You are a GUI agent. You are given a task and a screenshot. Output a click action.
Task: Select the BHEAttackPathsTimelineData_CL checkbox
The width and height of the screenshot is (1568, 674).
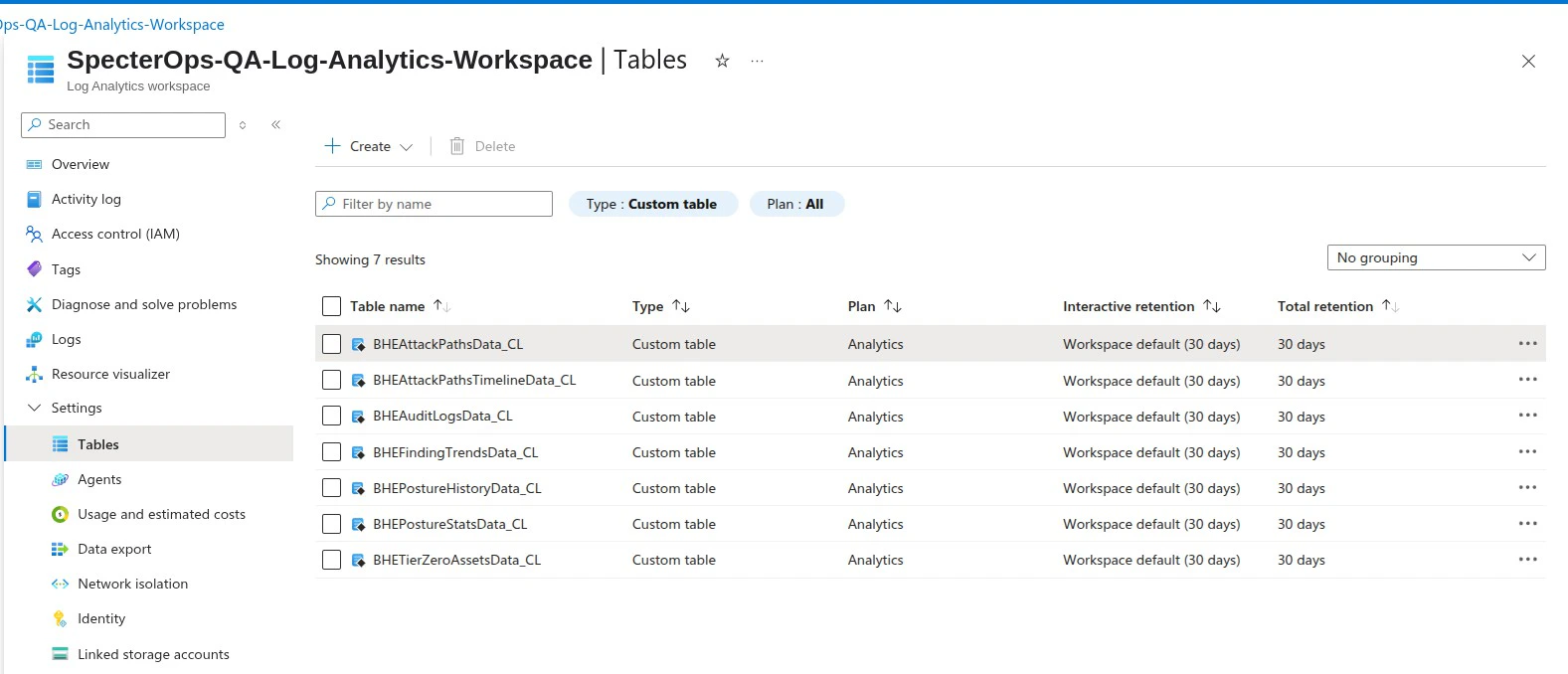click(332, 380)
